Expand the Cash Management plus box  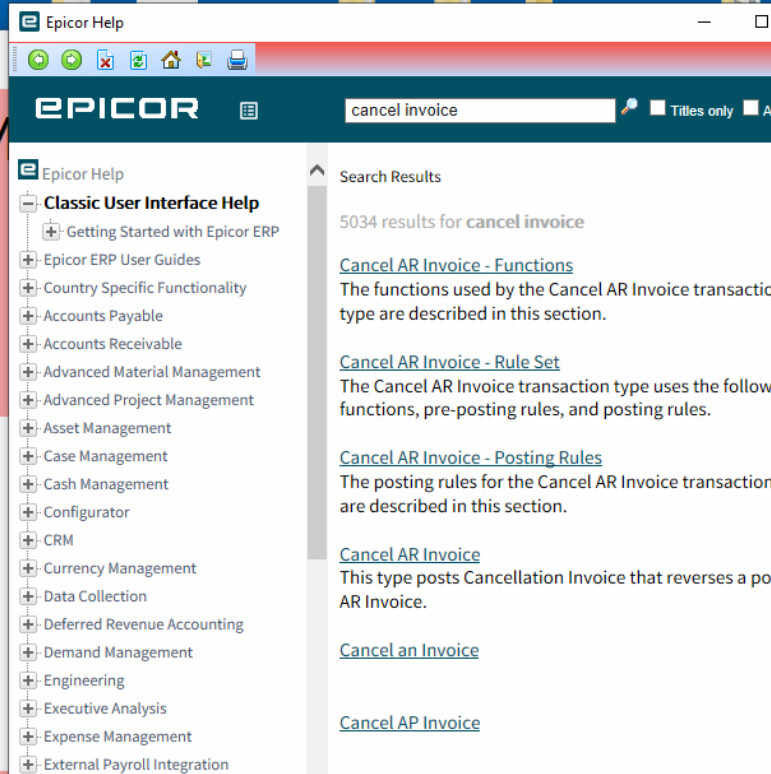28,484
